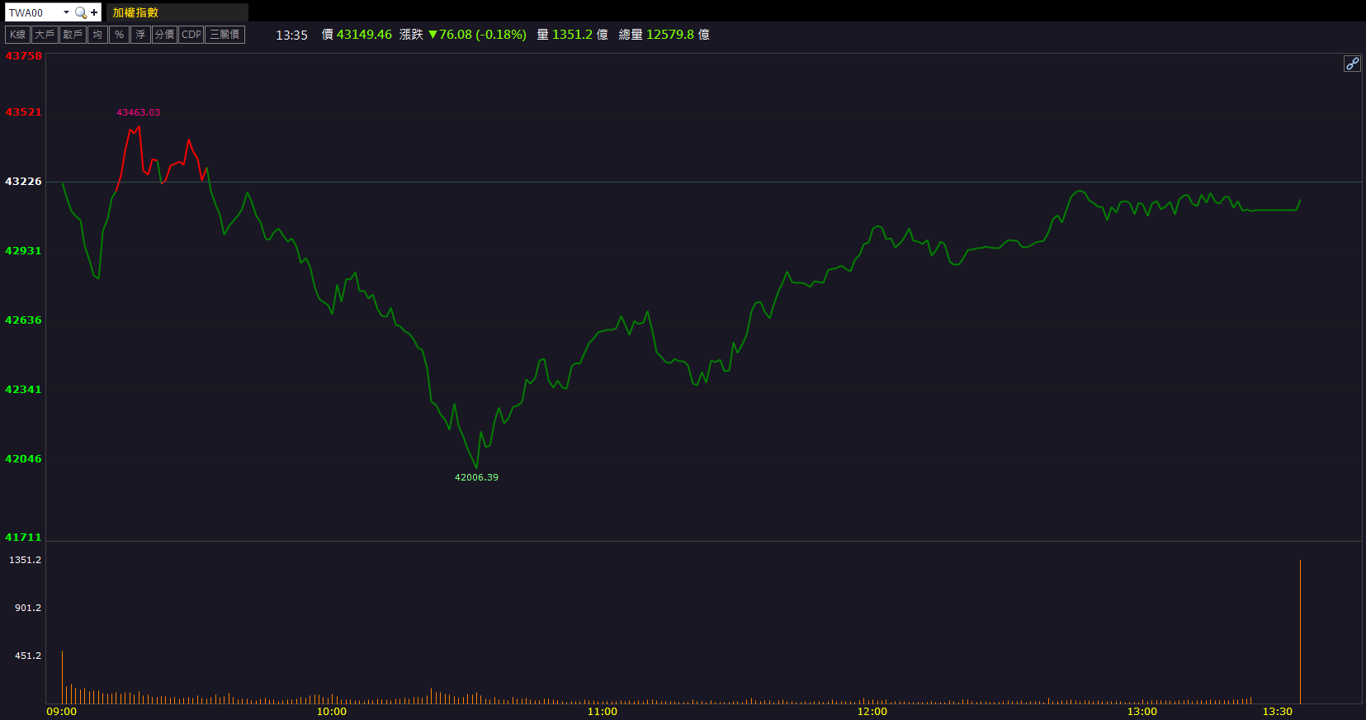Click the tall closing volume bar

(1300, 632)
